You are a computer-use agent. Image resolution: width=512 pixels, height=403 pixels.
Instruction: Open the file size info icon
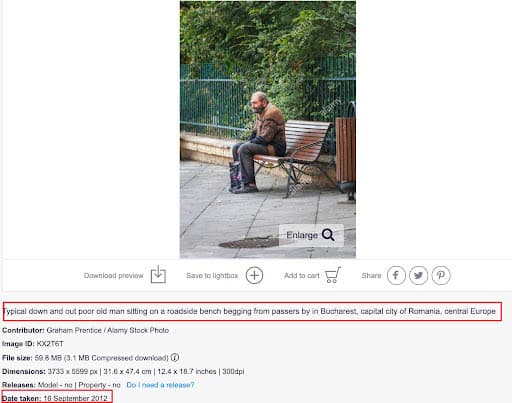(x=175, y=358)
